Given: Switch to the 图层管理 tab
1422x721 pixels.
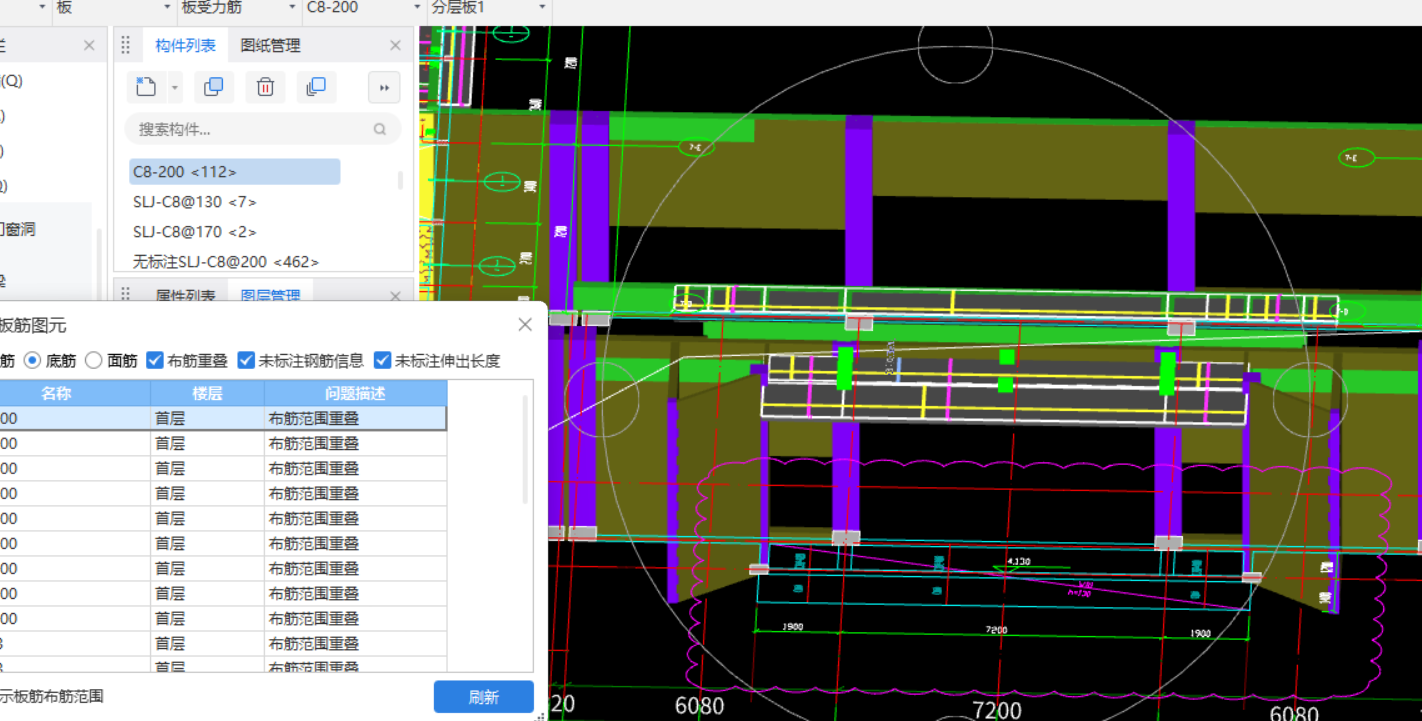Looking at the screenshot, I should 271,296.
